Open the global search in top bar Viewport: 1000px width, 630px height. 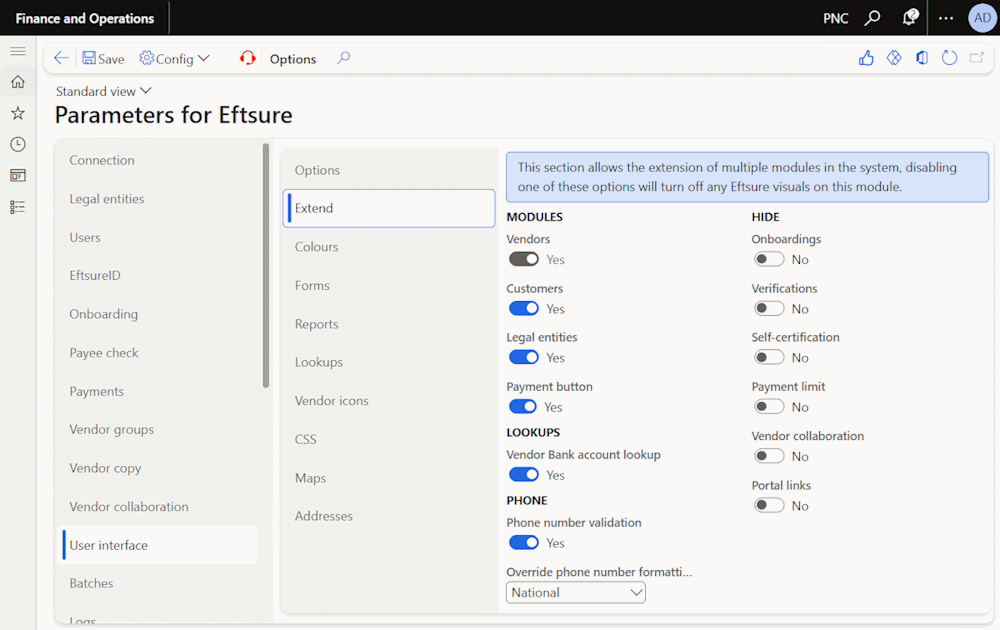click(872, 18)
